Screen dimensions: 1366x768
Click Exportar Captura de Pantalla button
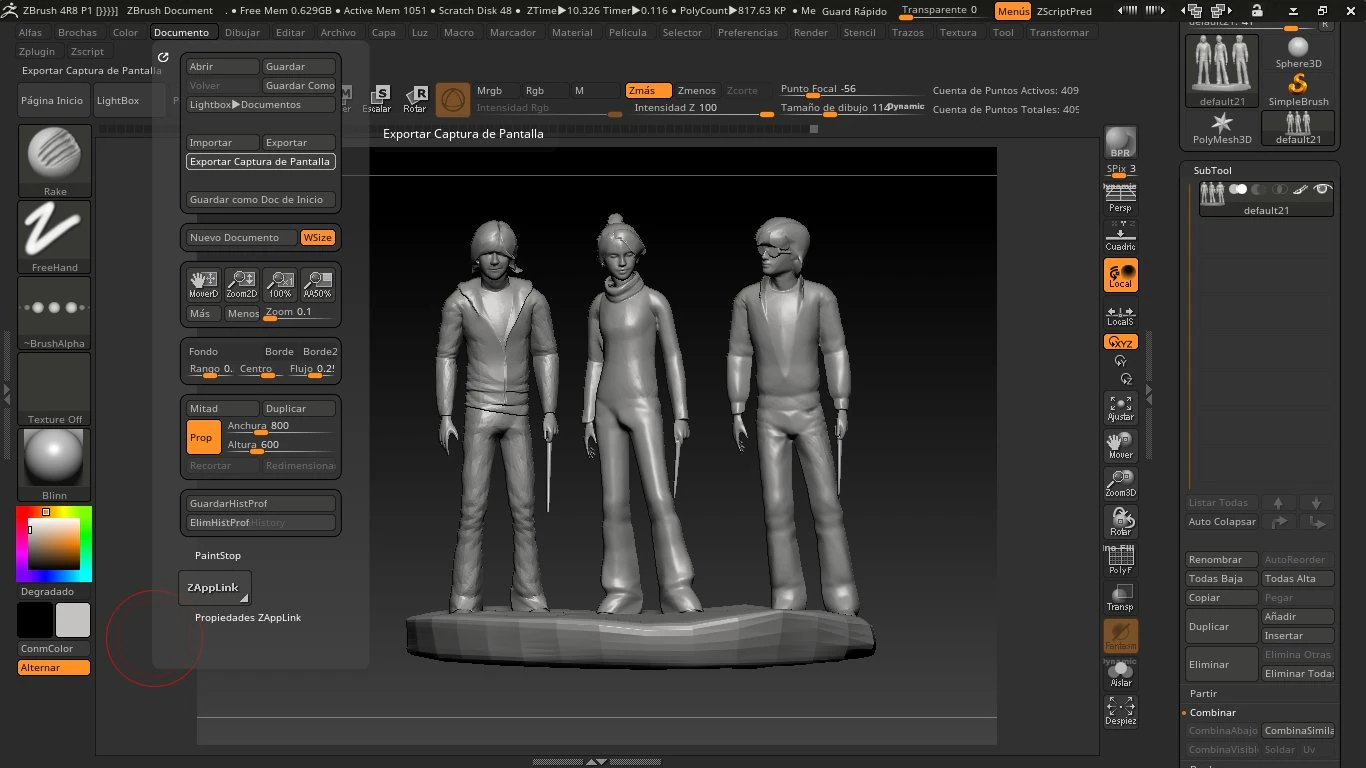260,161
